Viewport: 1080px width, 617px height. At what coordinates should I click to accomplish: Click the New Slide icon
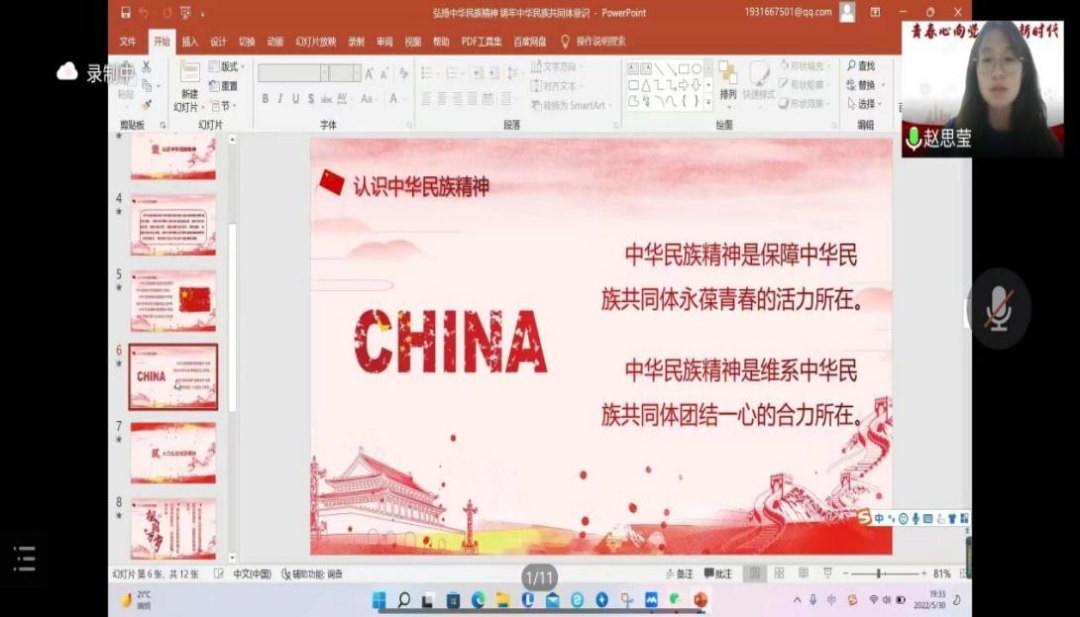coord(189,73)
